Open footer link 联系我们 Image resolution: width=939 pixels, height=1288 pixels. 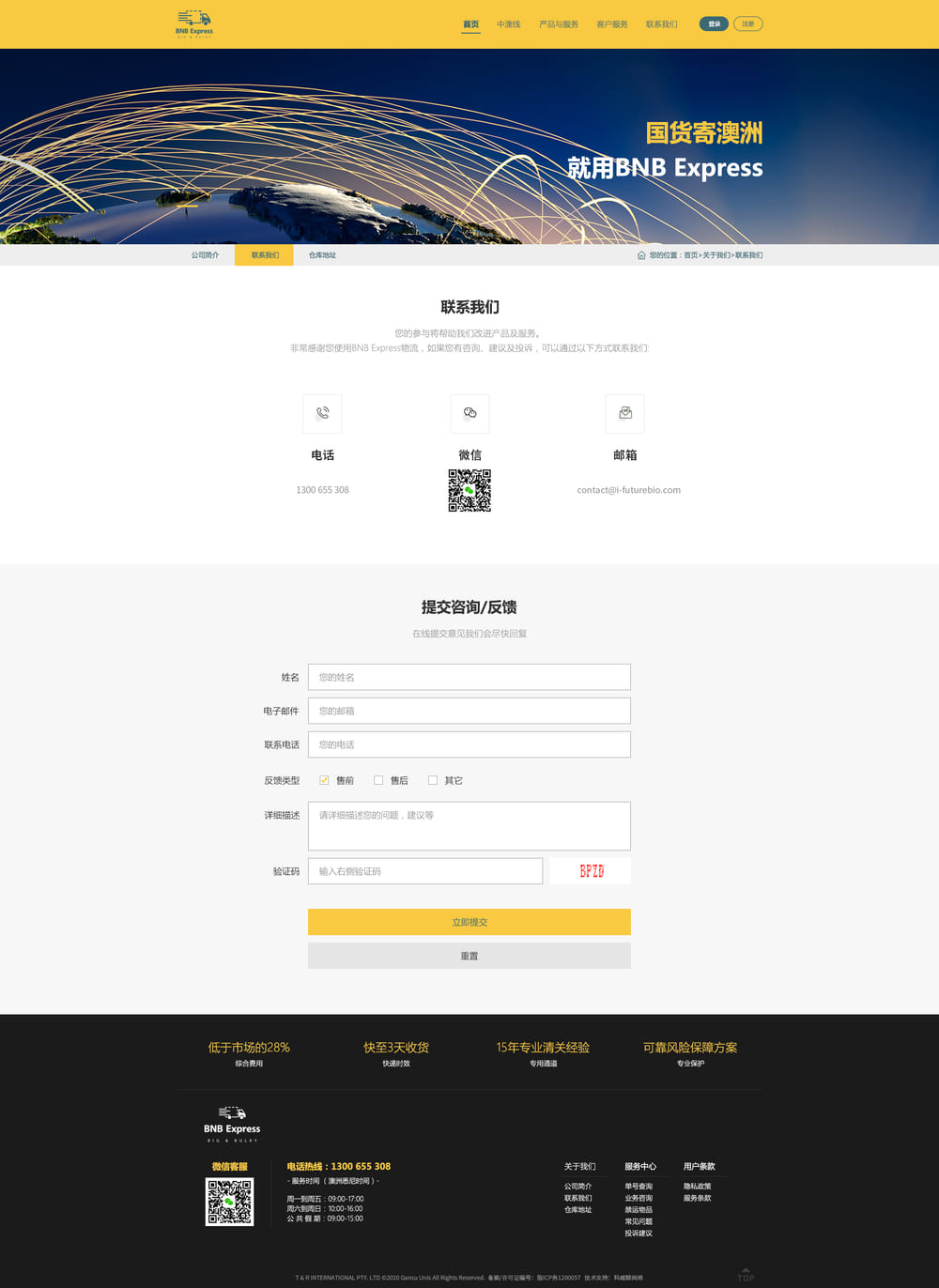pyautogui.click(x=577, y=1198)
